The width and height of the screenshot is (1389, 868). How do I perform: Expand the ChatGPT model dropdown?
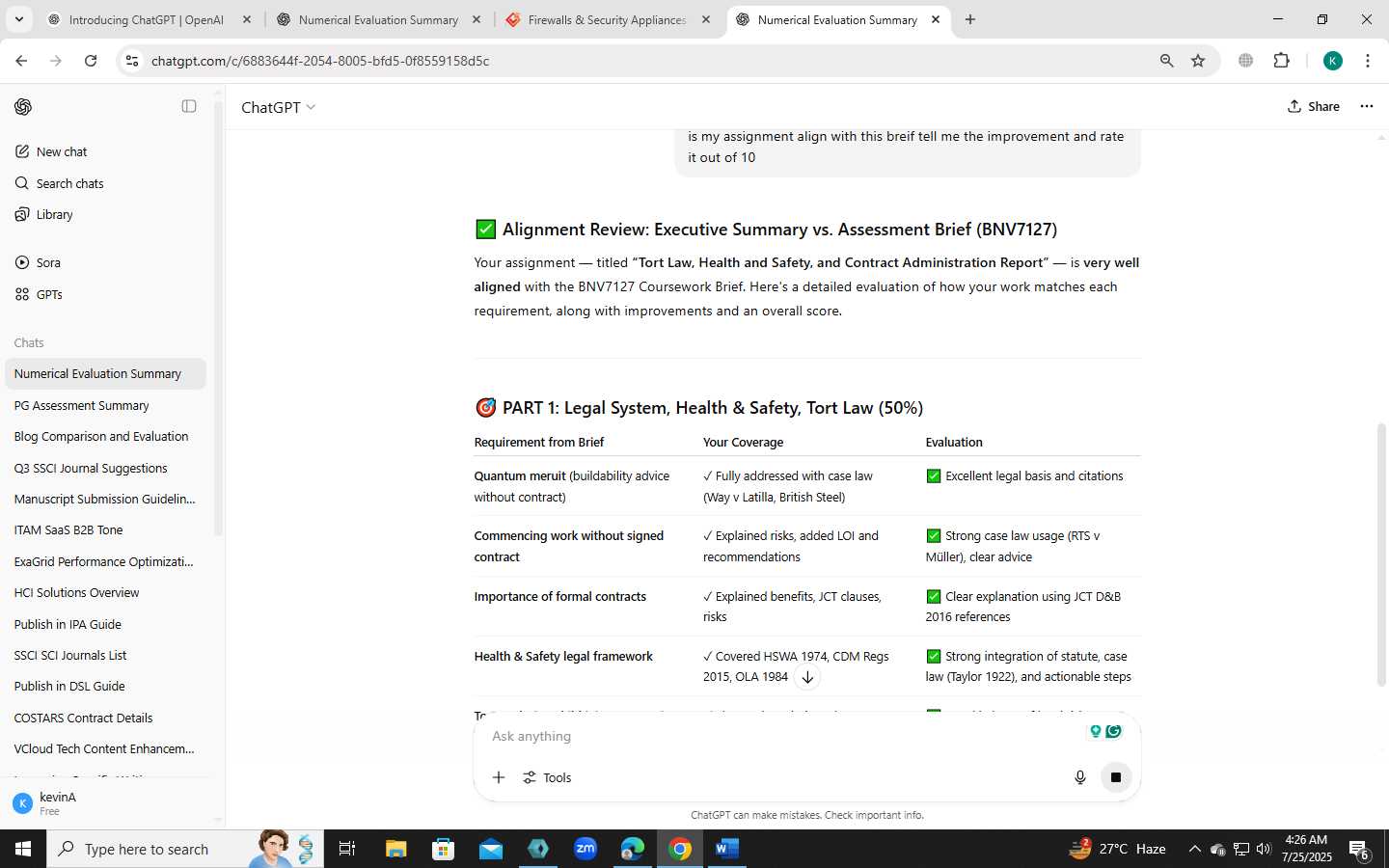(278, 107)
